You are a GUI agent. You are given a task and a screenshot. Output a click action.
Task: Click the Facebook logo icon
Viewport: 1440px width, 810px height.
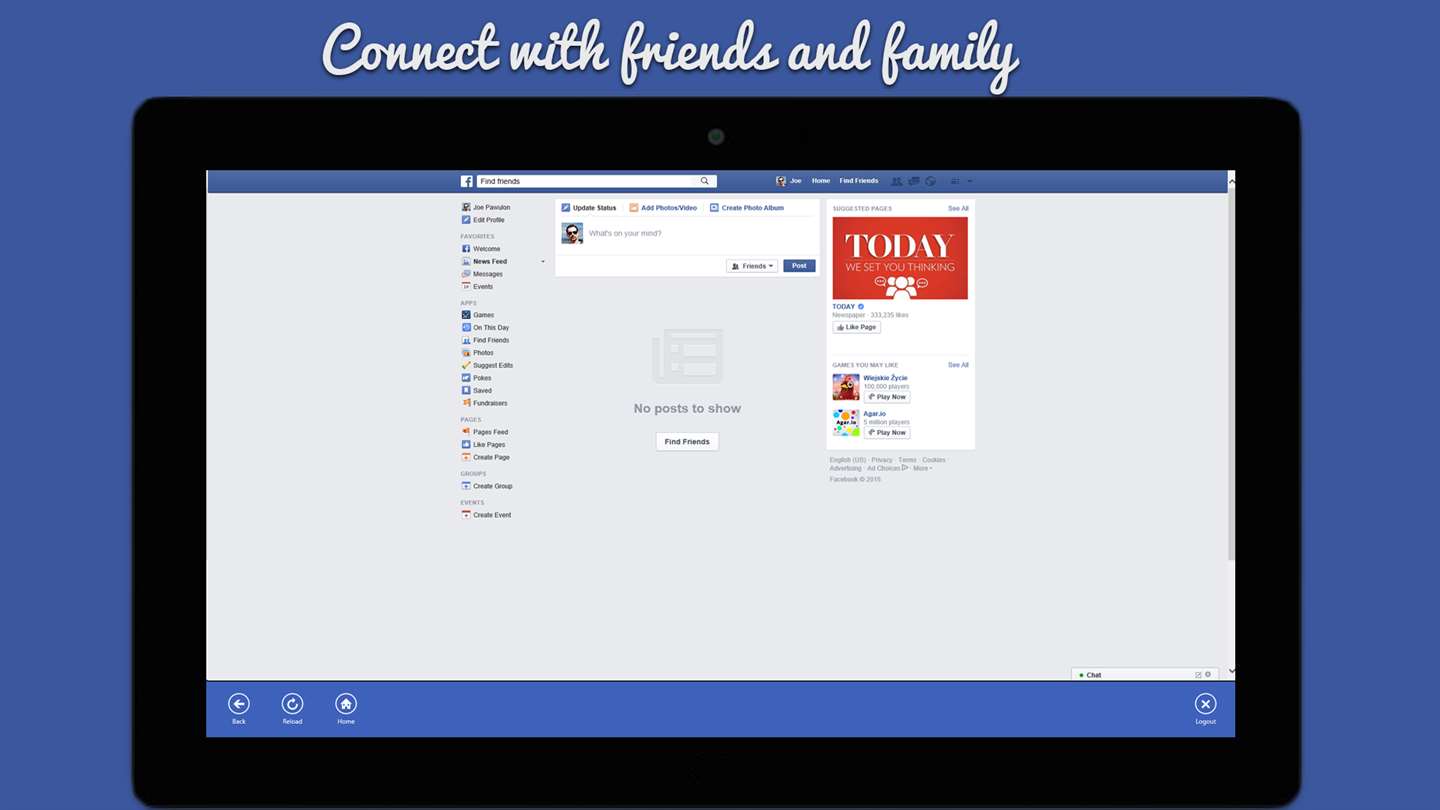tap(466, 181)
